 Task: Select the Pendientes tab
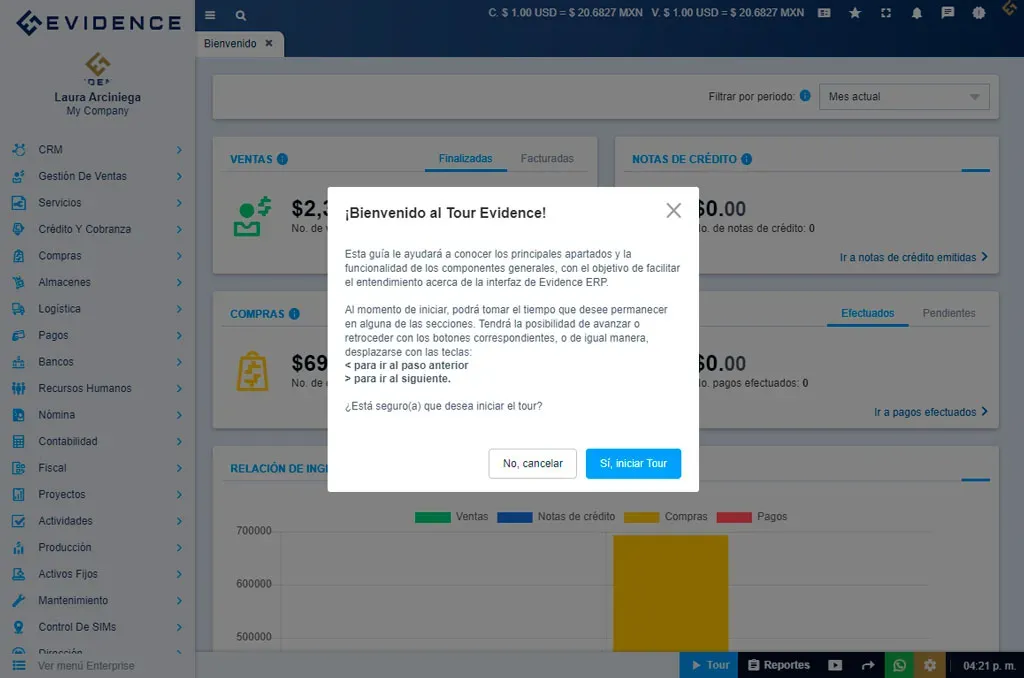click(x=948, y=313)
